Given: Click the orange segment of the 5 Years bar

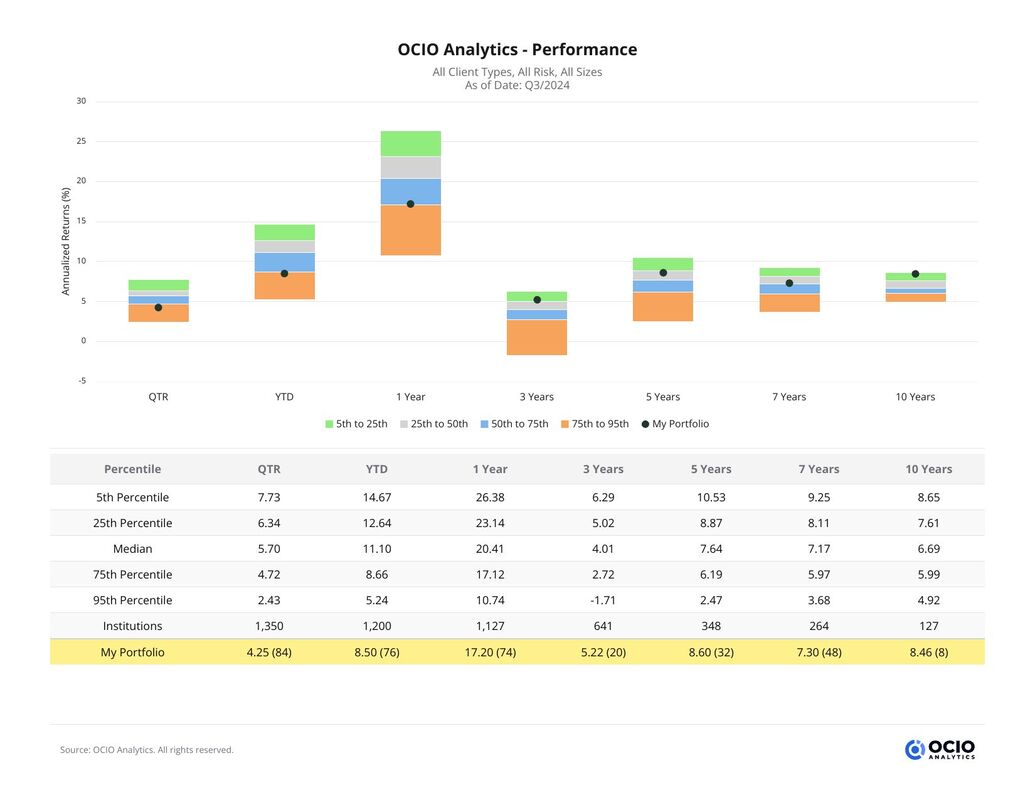Looking at the screenshot, I should coord(663,307).
